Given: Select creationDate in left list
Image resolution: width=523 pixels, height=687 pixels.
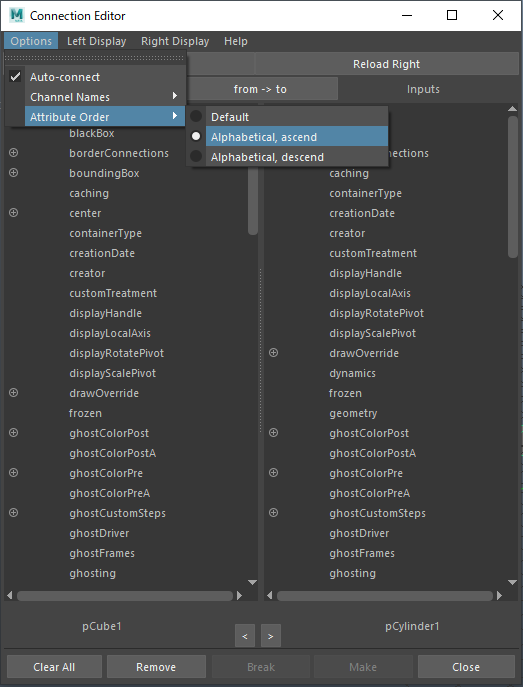Looking at the screenshot, I should pyautogui.click(x=102, y=253).
